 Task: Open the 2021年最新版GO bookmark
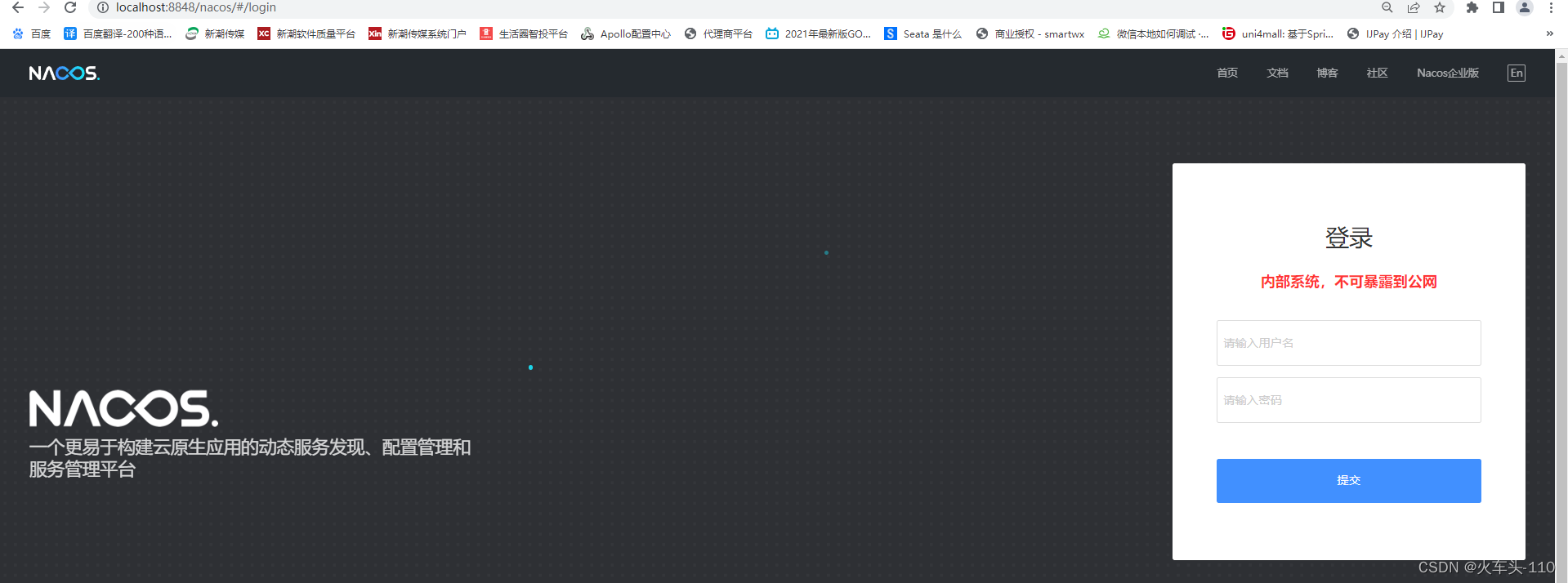tap(819, 33)
